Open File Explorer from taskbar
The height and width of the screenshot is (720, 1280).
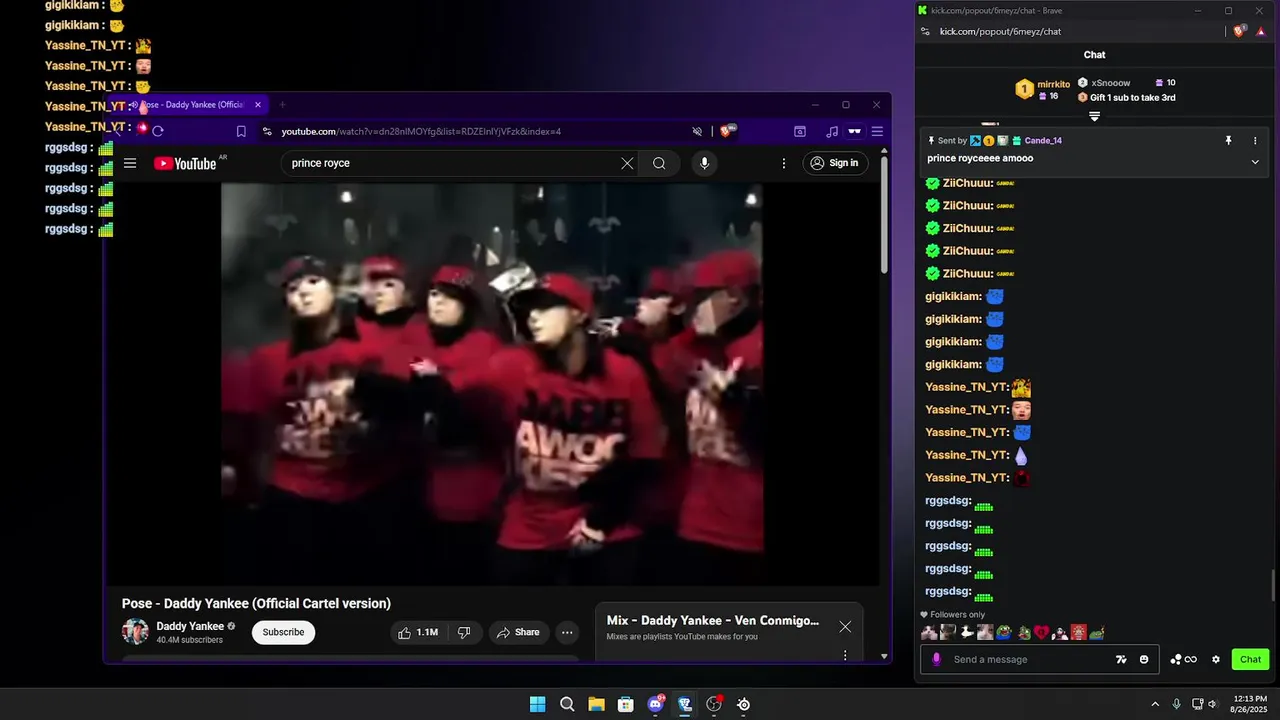(596, 704)
